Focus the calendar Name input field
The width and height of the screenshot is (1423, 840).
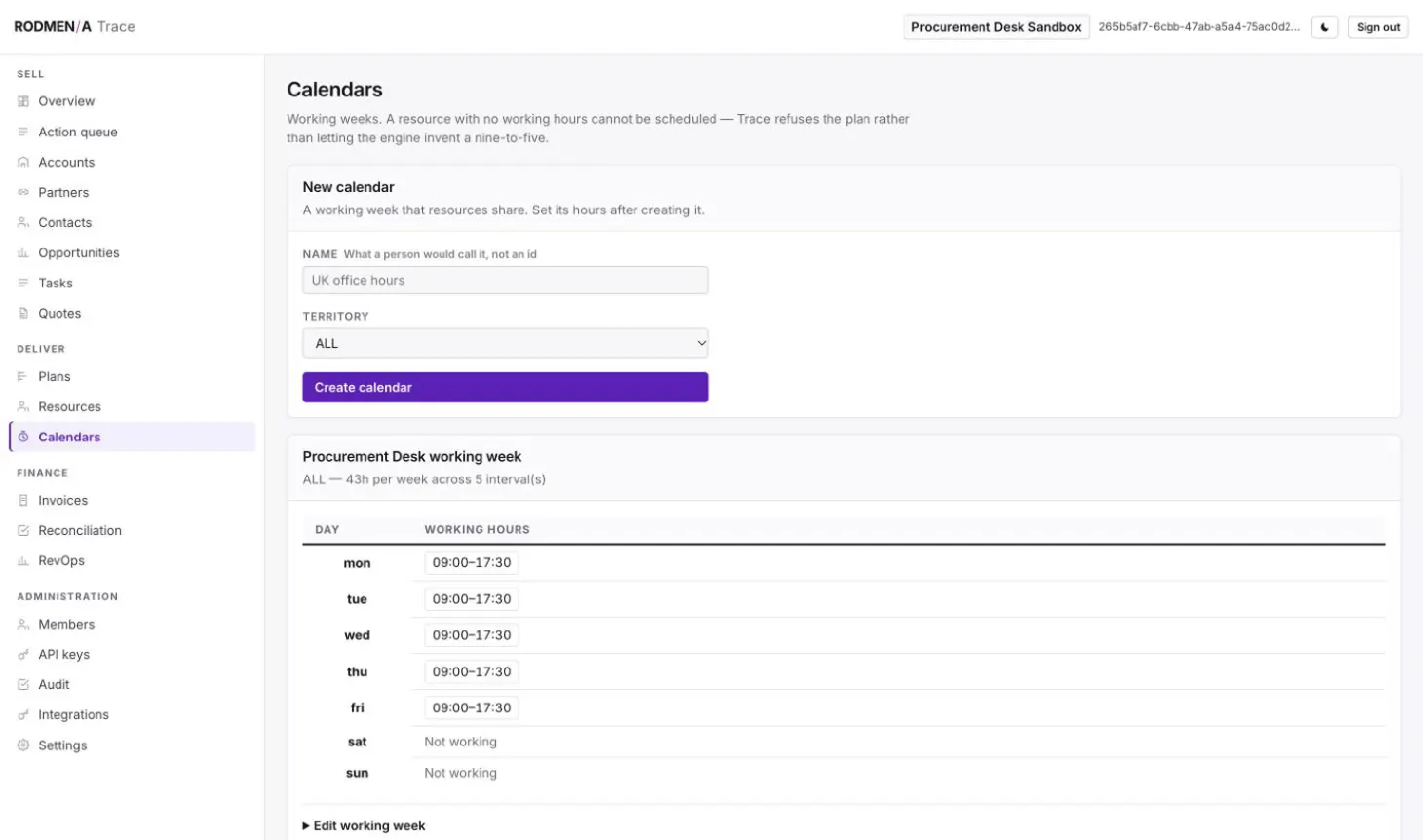(505, 280)
